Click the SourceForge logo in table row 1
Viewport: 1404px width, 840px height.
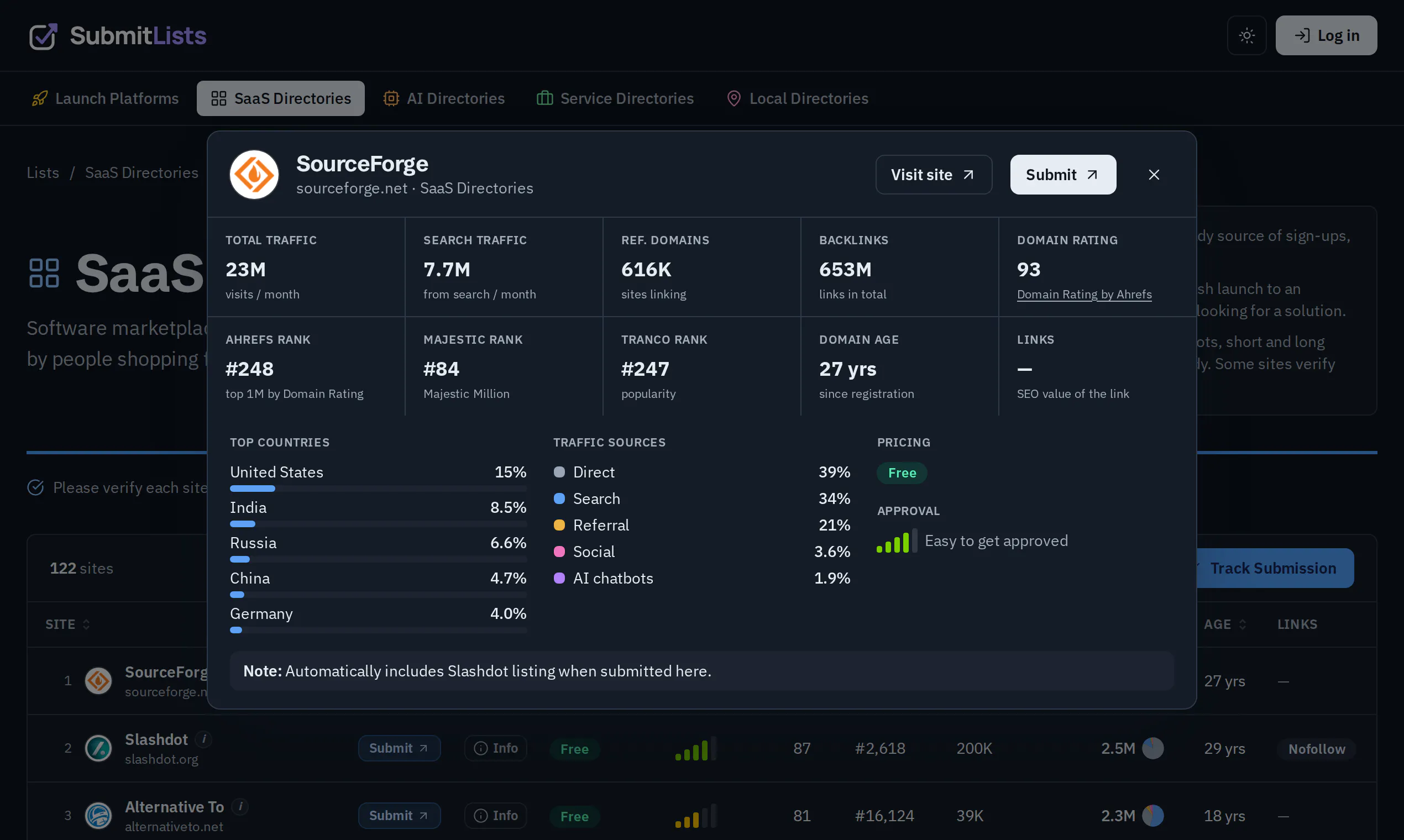click(x=98, y=680)
